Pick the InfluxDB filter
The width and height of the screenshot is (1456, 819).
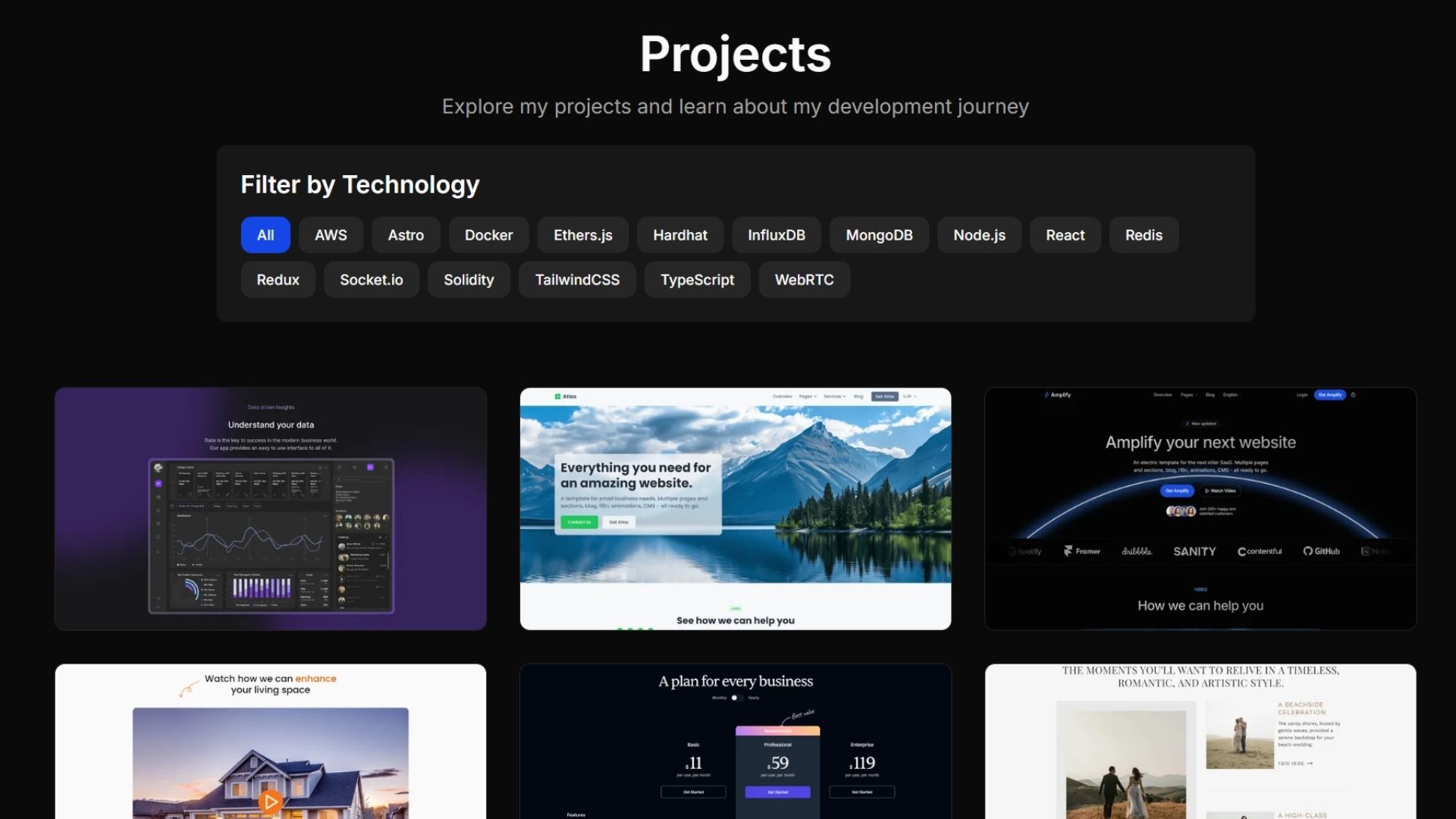(x=777, y=235)
